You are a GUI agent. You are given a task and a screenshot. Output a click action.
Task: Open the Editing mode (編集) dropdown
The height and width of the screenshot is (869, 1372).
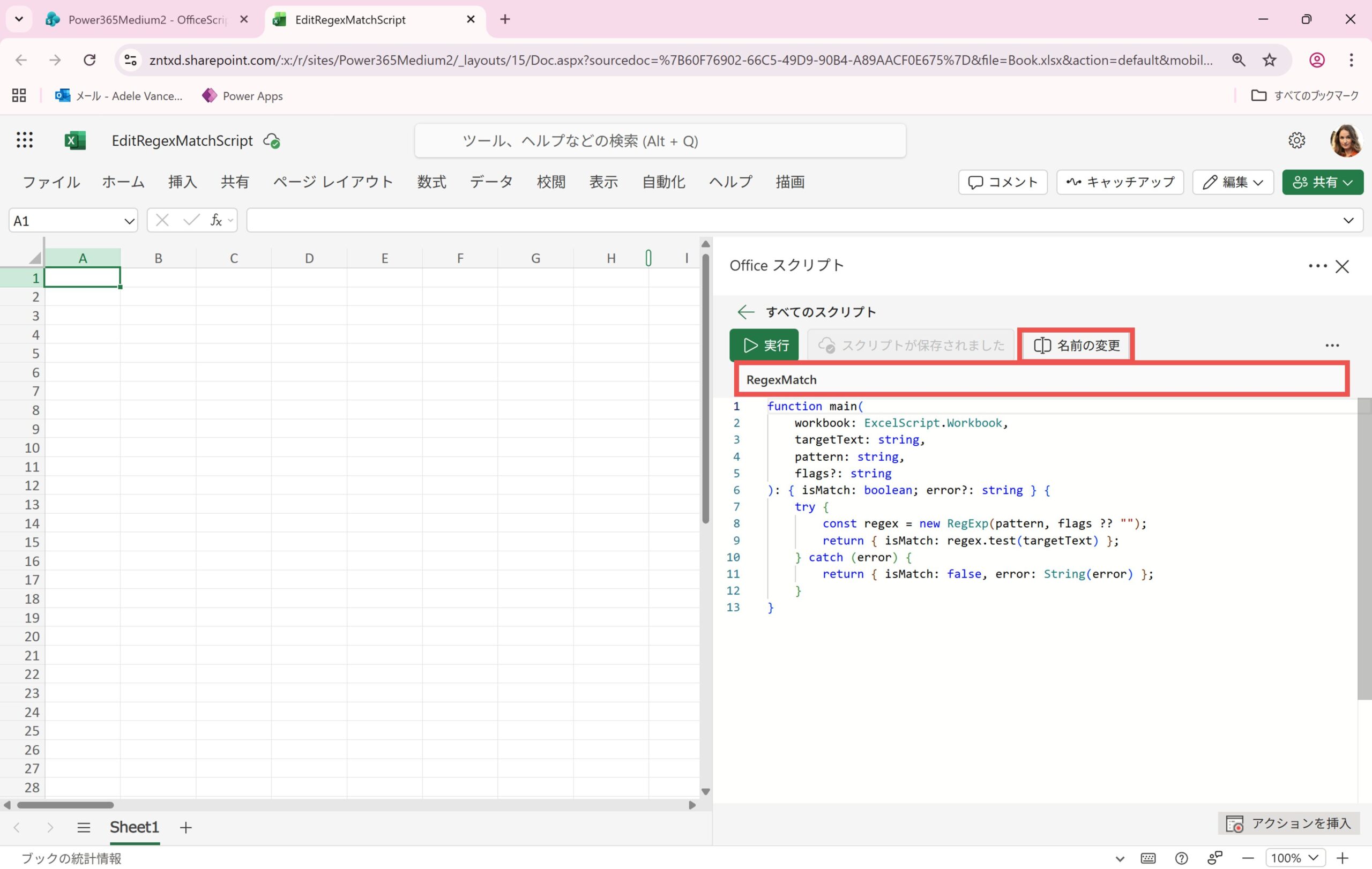(1233, 182)
